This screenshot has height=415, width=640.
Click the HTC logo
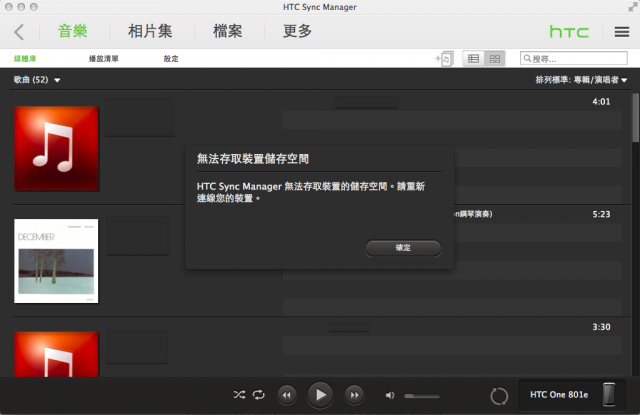point(569,32)
